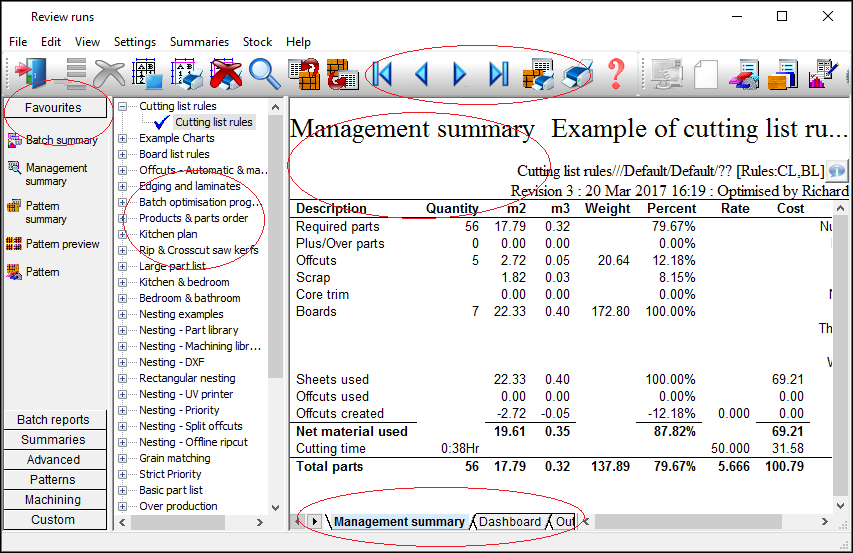Click the parts grid with printer icon

pyautogui.click(x=187, y=74)
